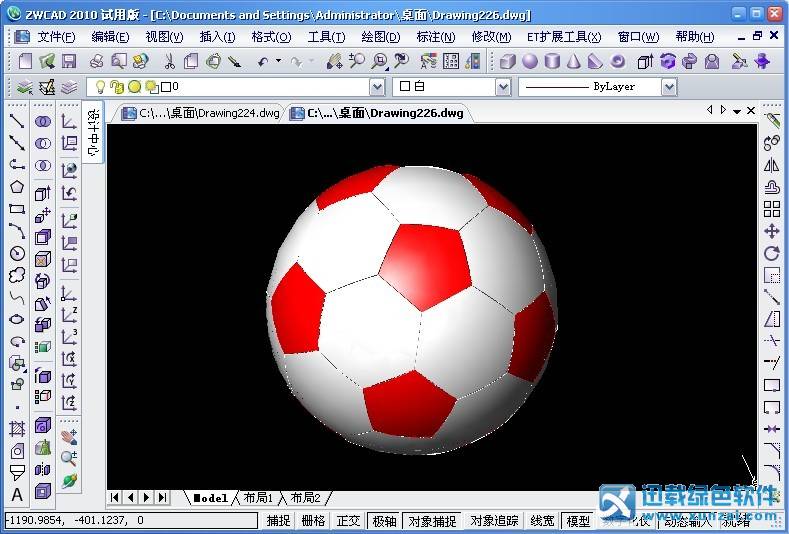Toggle 对象追踪 object tracking
Viewport: 789px width, 534px height.
(494, 520)
